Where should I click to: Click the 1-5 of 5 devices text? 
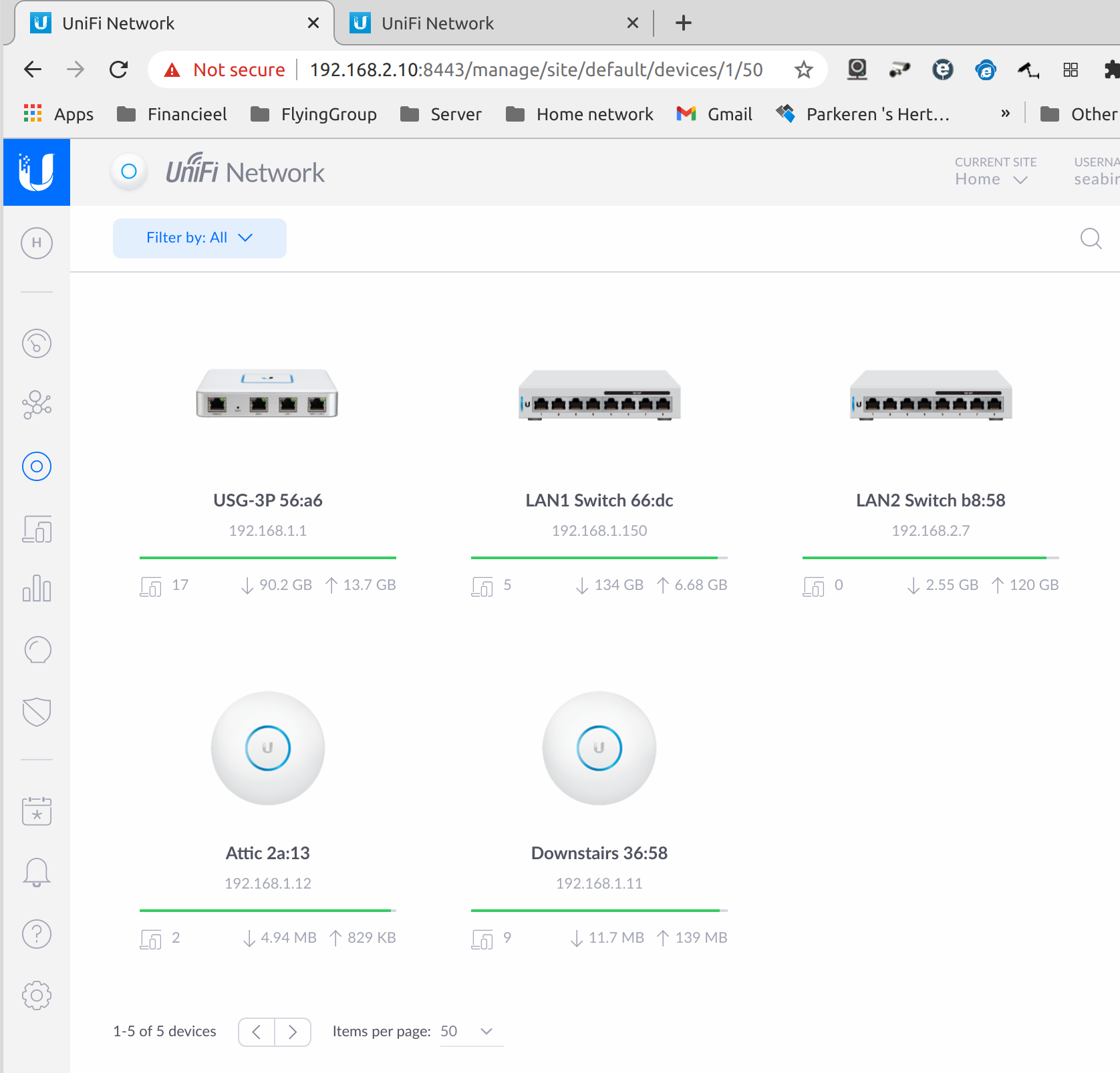pyautogui.click(x=164, y=1032)
